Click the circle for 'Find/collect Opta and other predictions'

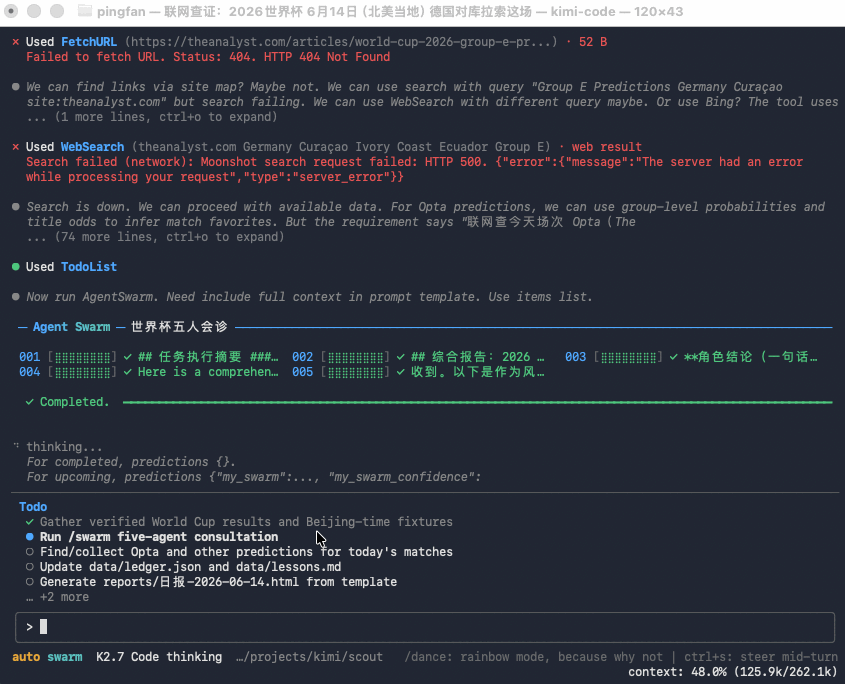tap(30, 552)
